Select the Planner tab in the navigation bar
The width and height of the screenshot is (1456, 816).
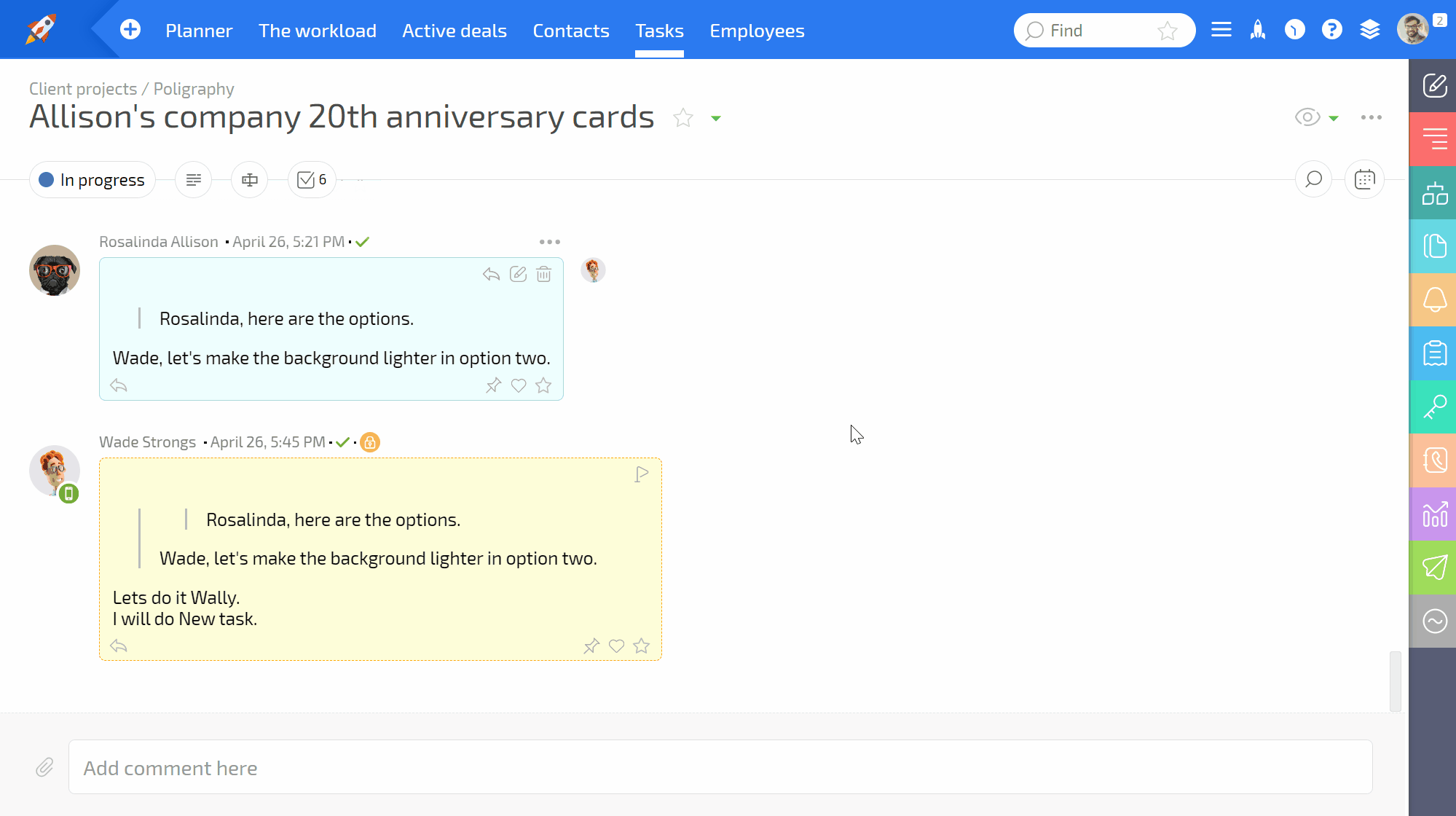[x=198, y=30]
